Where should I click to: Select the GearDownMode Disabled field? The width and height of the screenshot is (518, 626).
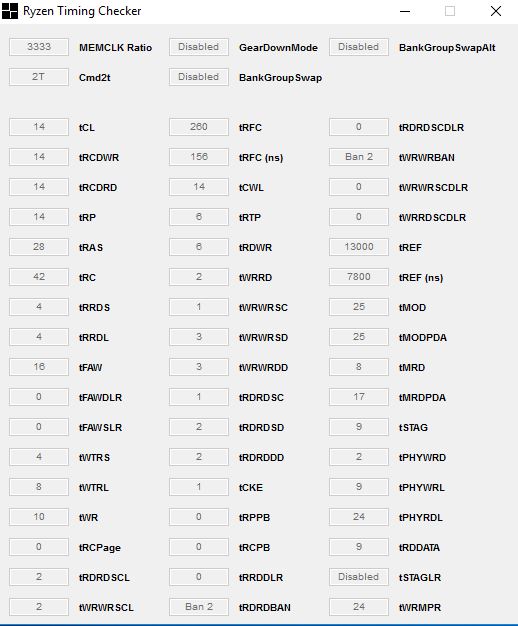point(198,47)
